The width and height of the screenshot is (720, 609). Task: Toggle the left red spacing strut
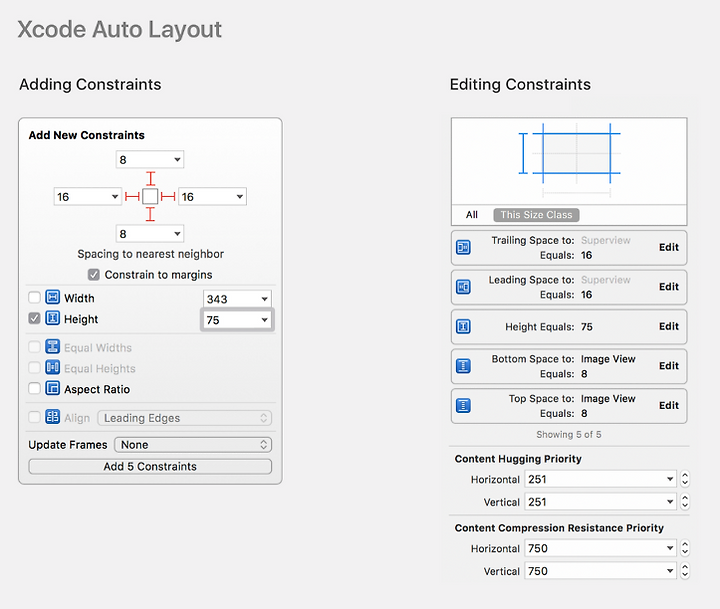coord(132,197)
